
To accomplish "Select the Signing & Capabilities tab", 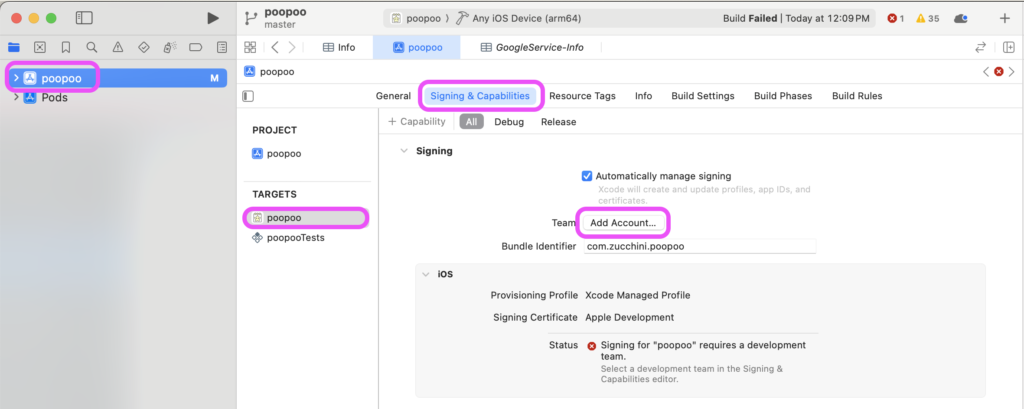I will 480,96.
